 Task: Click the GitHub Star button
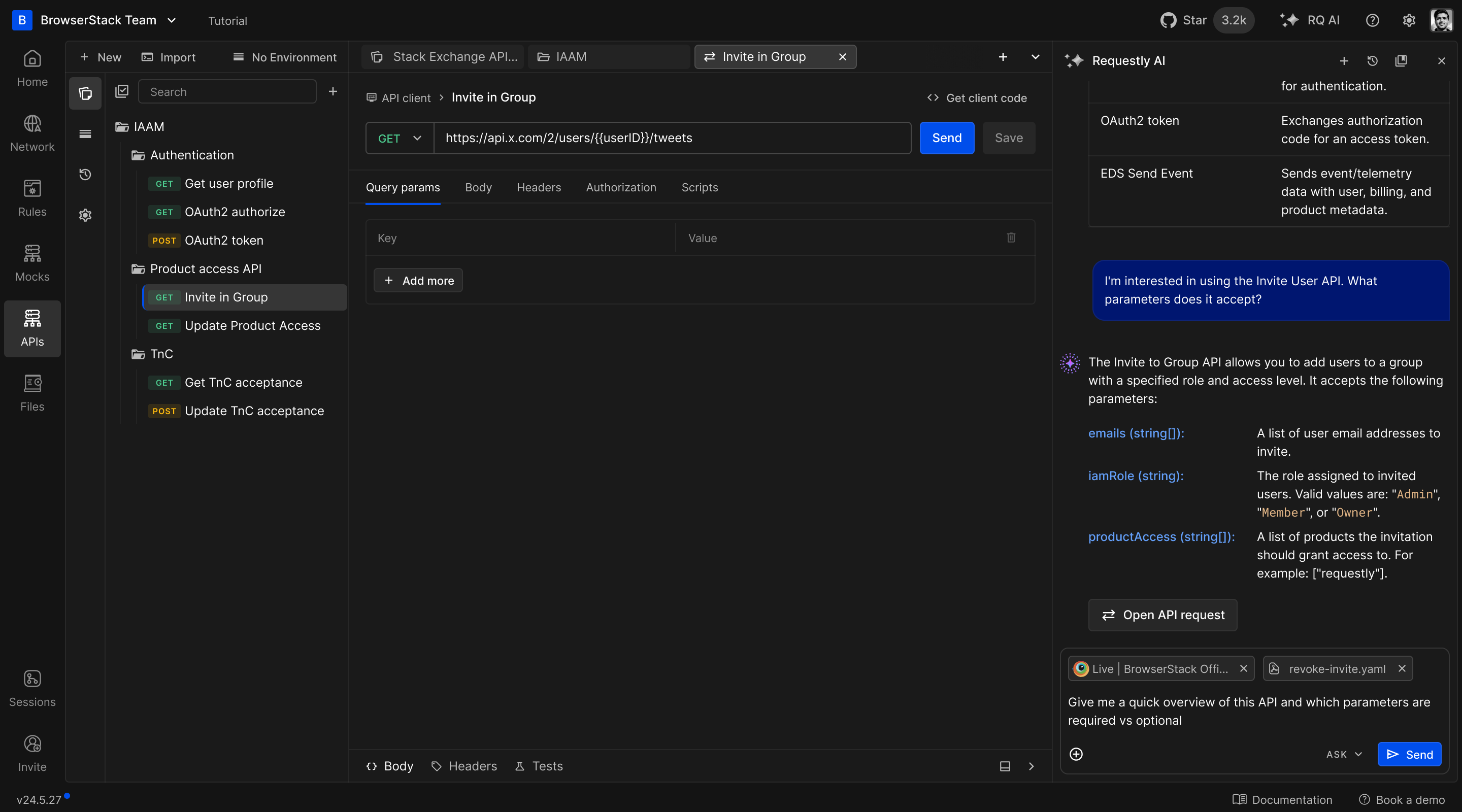pos(1206,20)
